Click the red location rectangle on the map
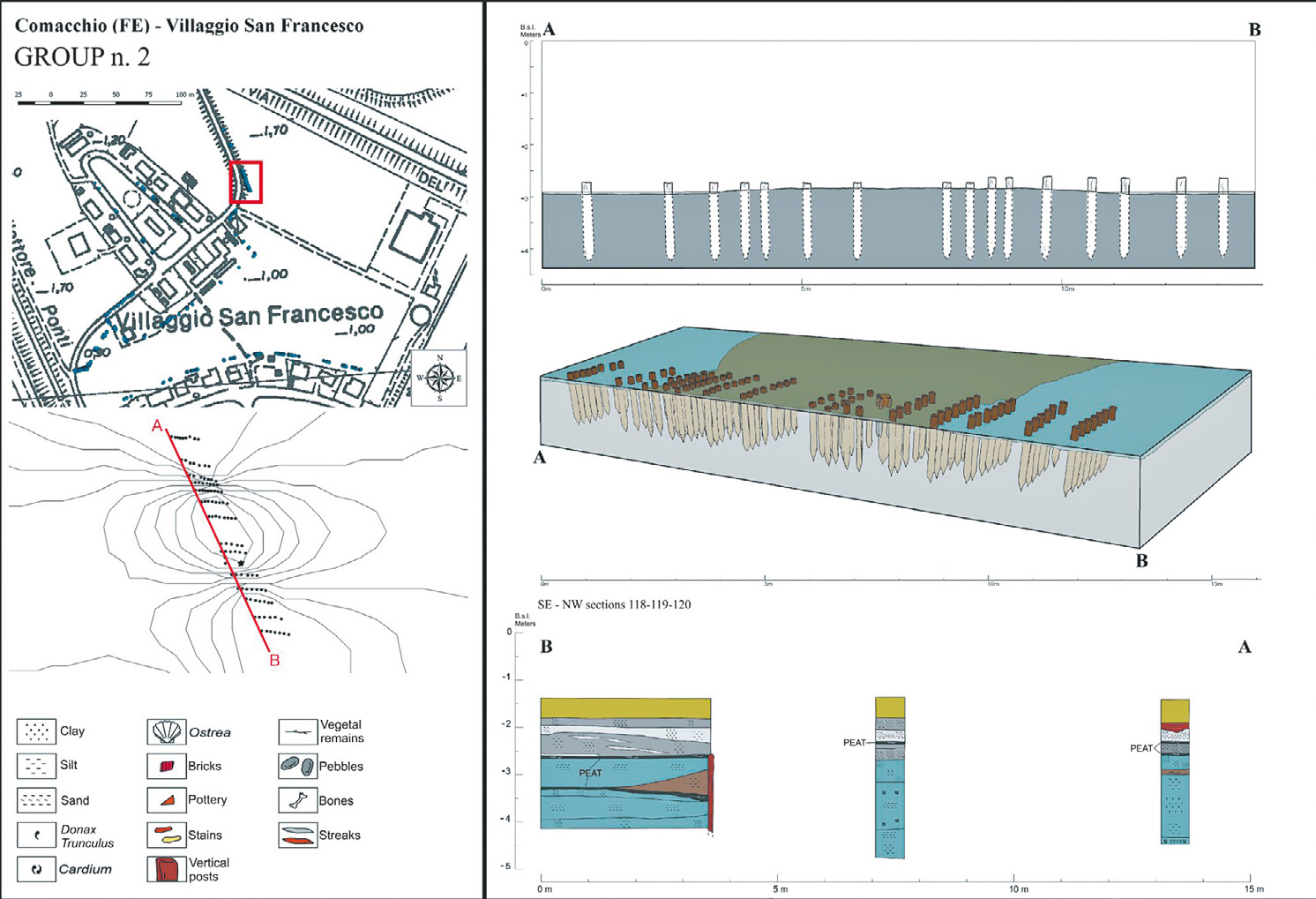This screenshot has height=899, width=1316. (246, 183)
